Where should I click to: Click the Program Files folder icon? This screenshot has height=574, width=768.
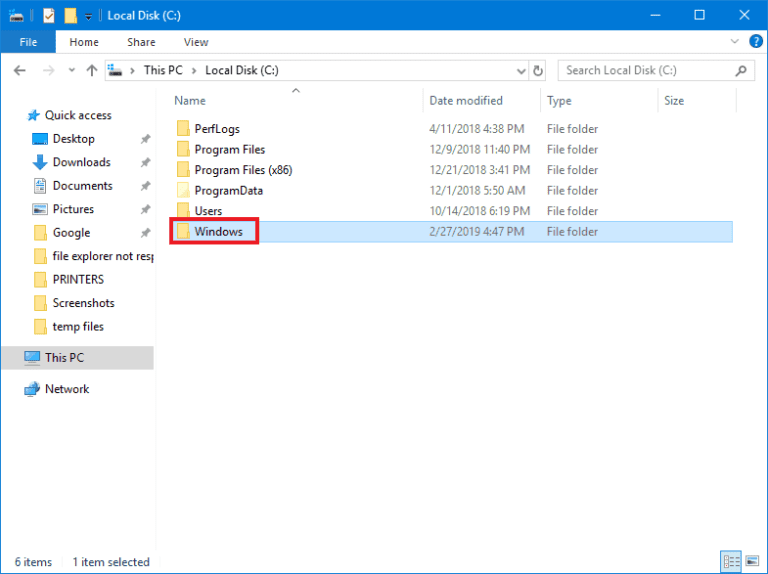pos(183,149)
